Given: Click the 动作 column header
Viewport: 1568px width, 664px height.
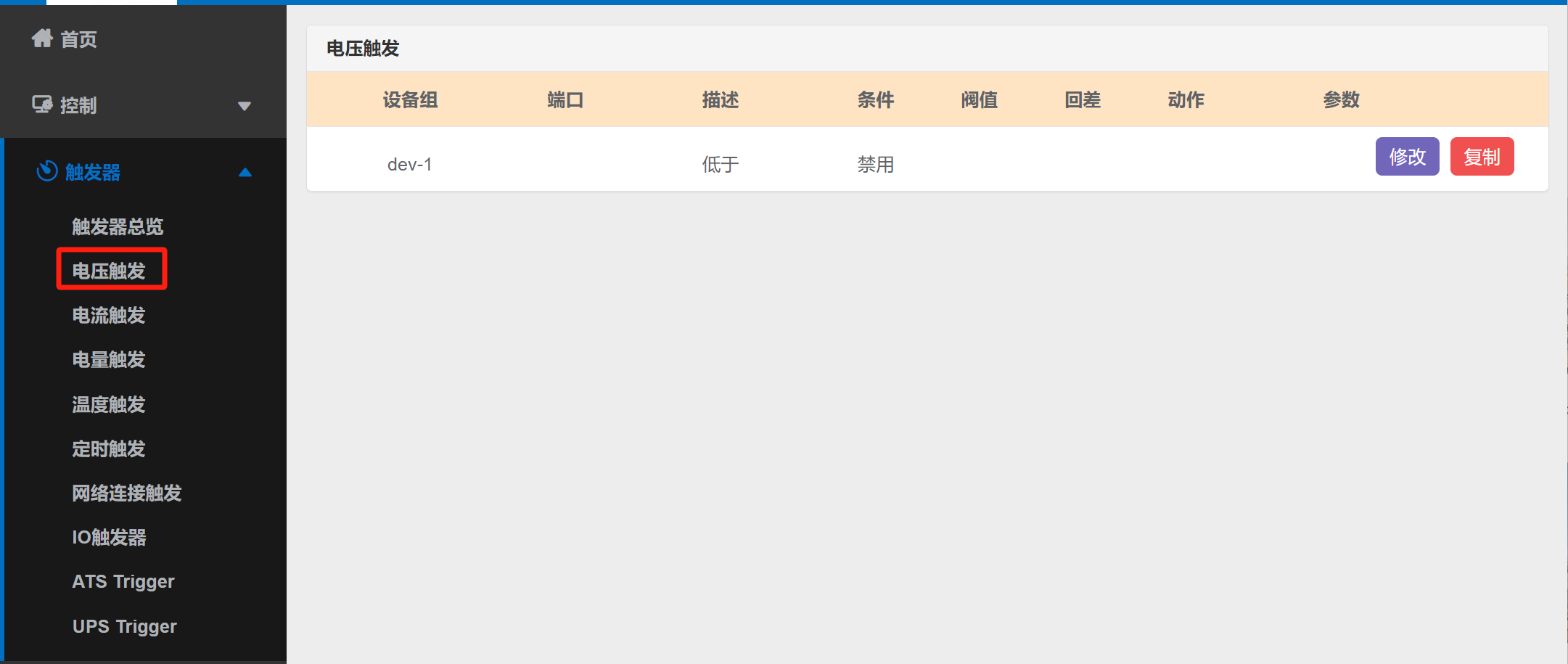Looking at the screenshot, I should coord(1186,99).
